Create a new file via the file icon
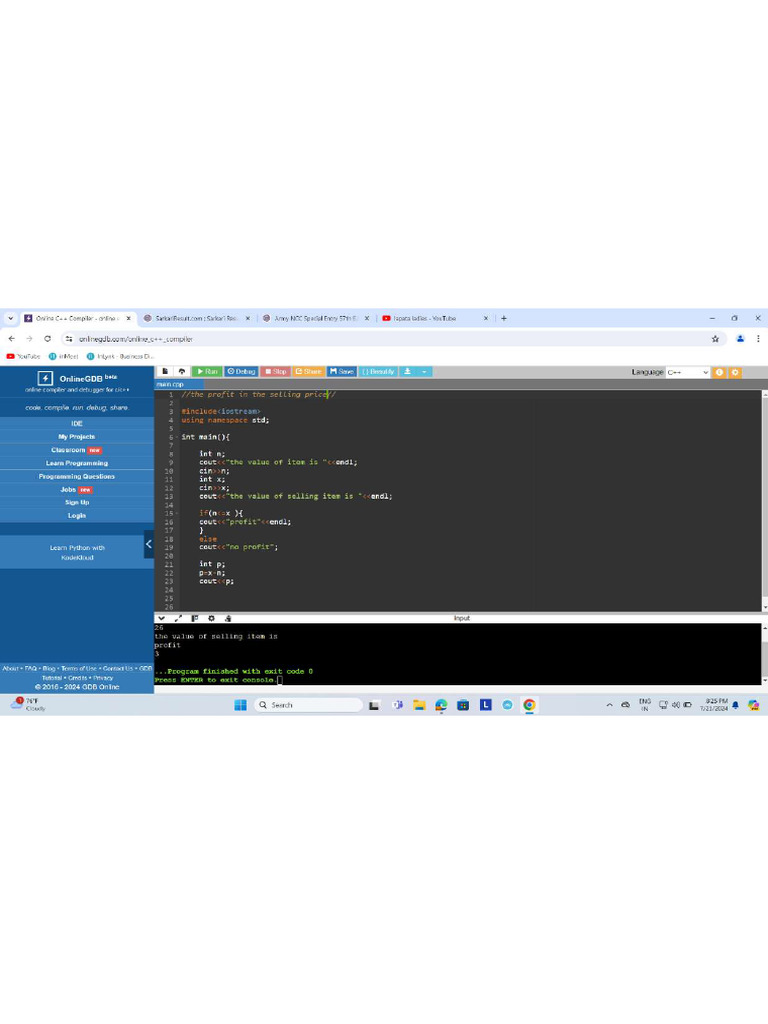 coord(165,372)
